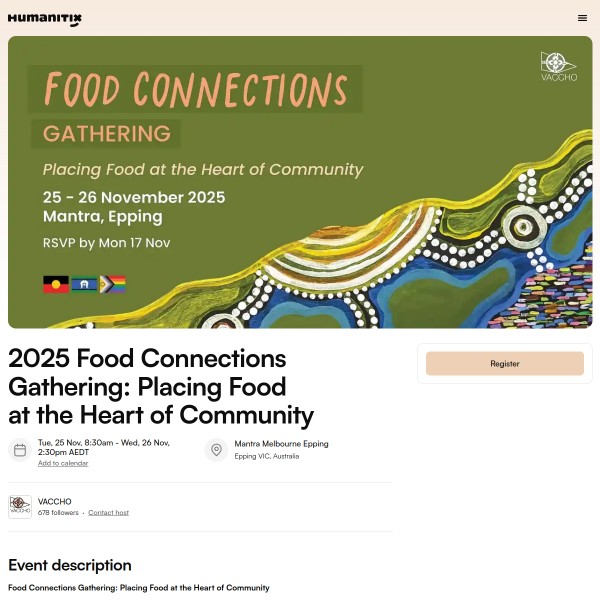Screen dimensions: 600x600
Task: Click the Humanitix logo
Action: (x=45, y=18)
